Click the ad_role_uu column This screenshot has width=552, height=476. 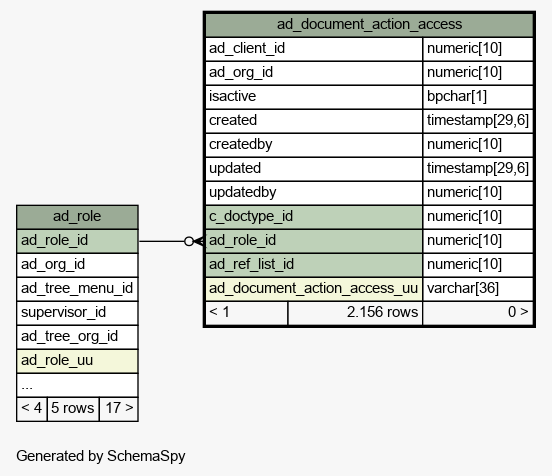pos(77,361)
